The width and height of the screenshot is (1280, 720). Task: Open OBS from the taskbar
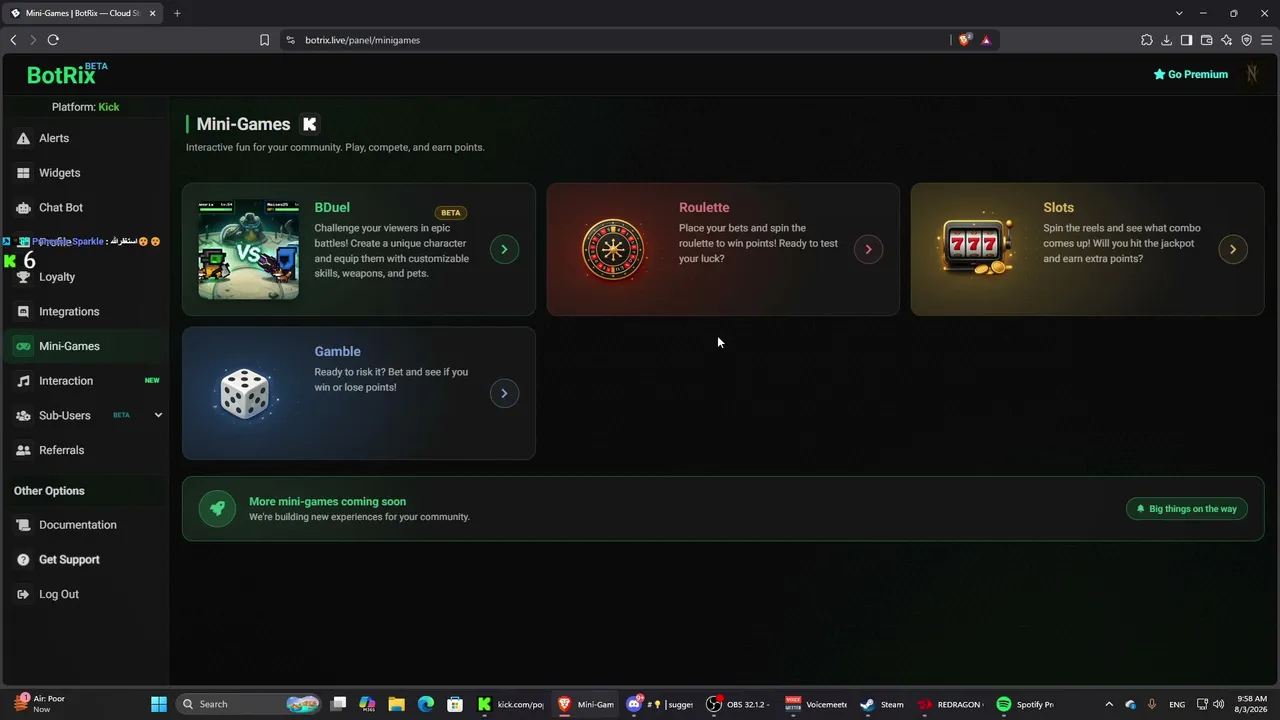click(x=738, y=704)
